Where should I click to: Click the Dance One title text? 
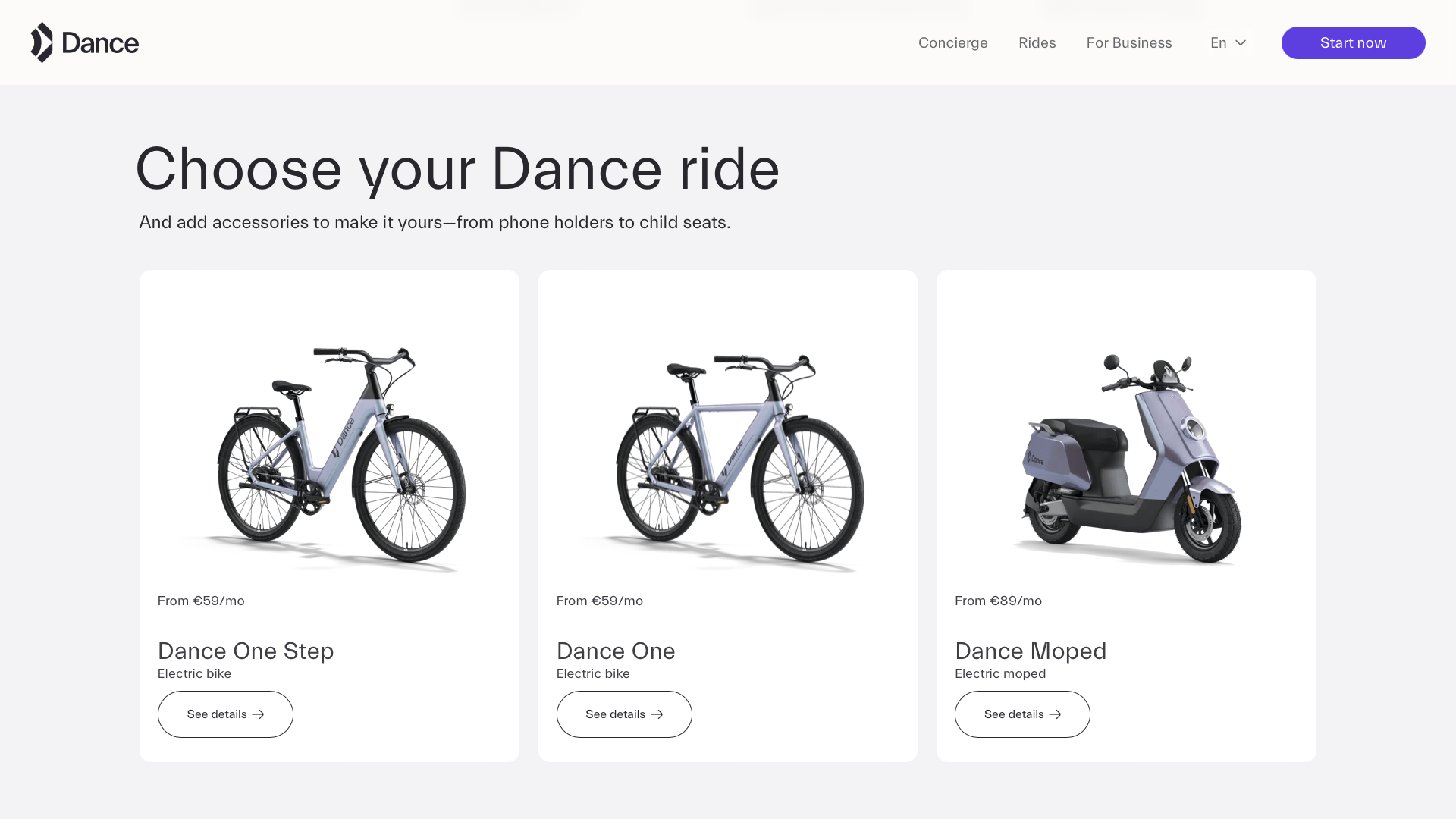pos(615,651)
